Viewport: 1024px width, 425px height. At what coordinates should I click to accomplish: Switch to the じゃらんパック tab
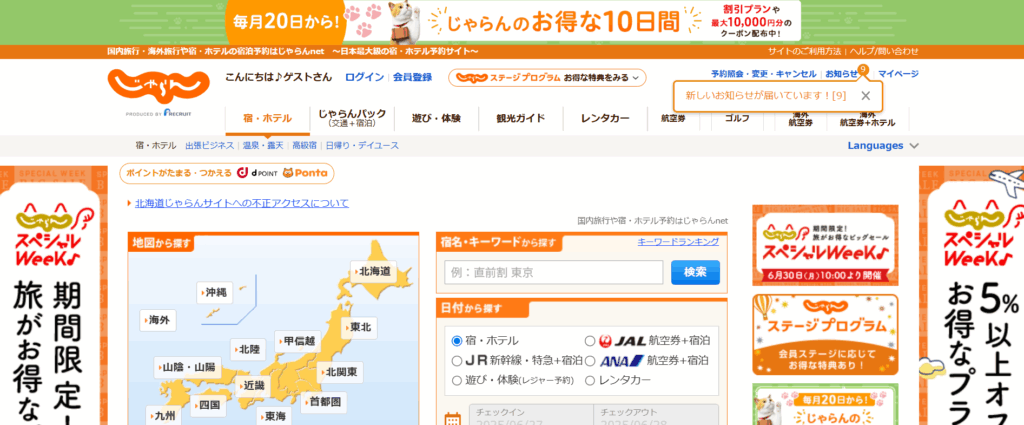pyautogui.click(x=352, y=119)
